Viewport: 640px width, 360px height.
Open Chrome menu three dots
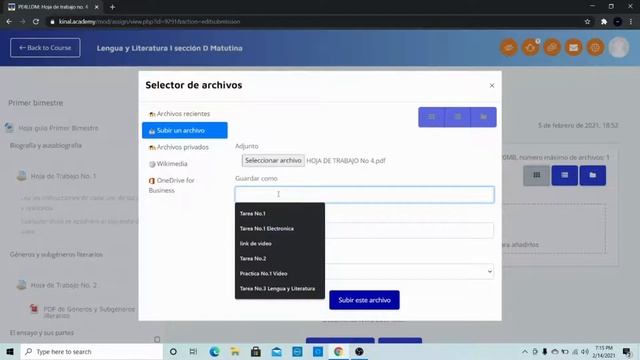(x=631, y=22)
